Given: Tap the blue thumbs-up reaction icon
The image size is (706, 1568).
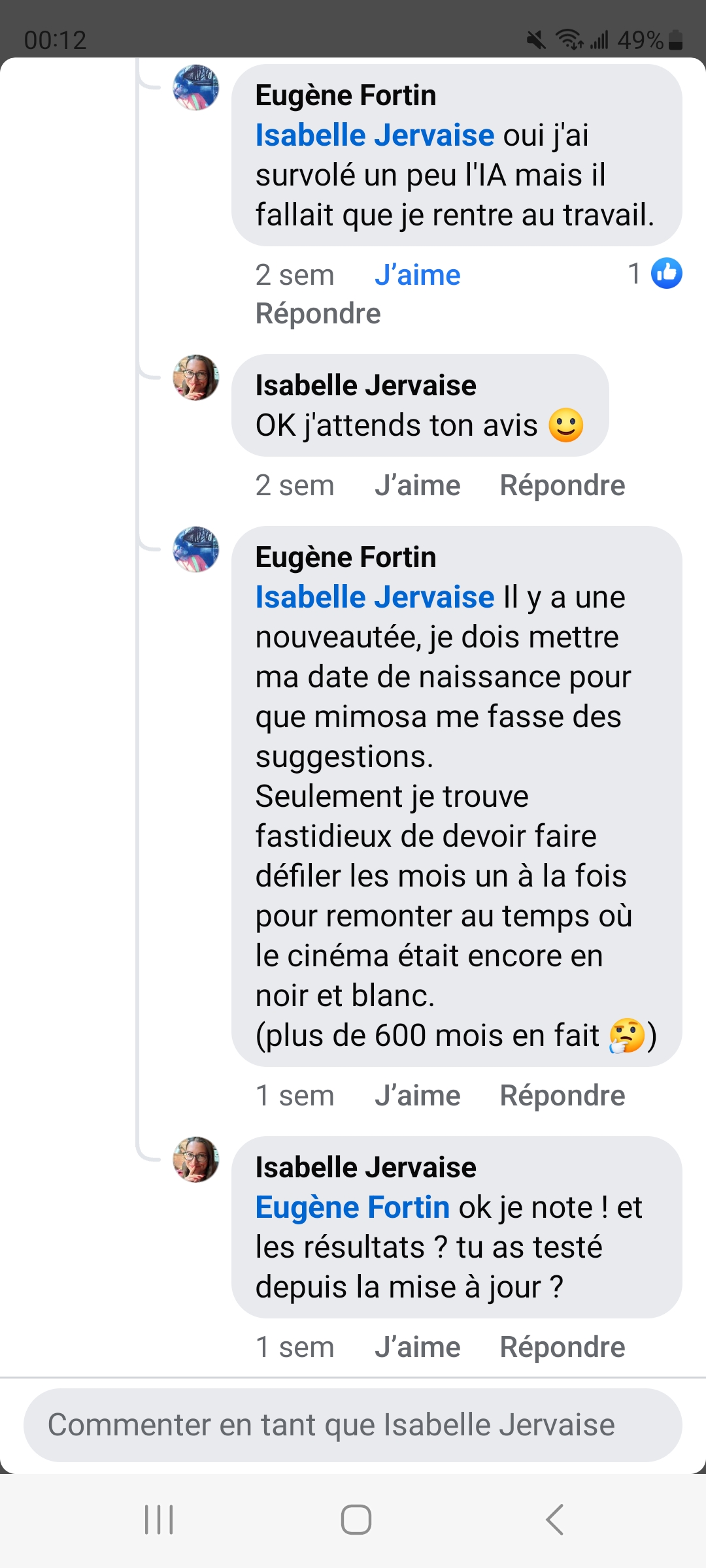Looking at the screenshot, I should (x=666, y=274).
